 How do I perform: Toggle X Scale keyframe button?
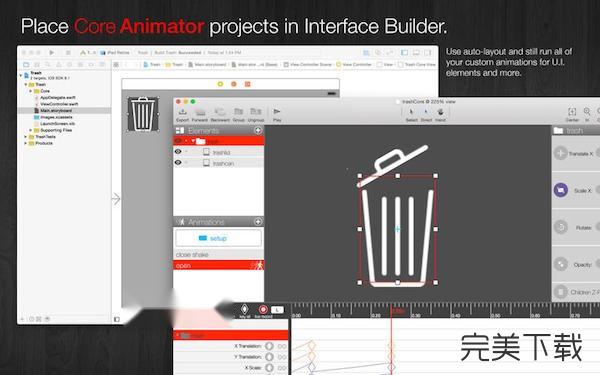(269, 367)
